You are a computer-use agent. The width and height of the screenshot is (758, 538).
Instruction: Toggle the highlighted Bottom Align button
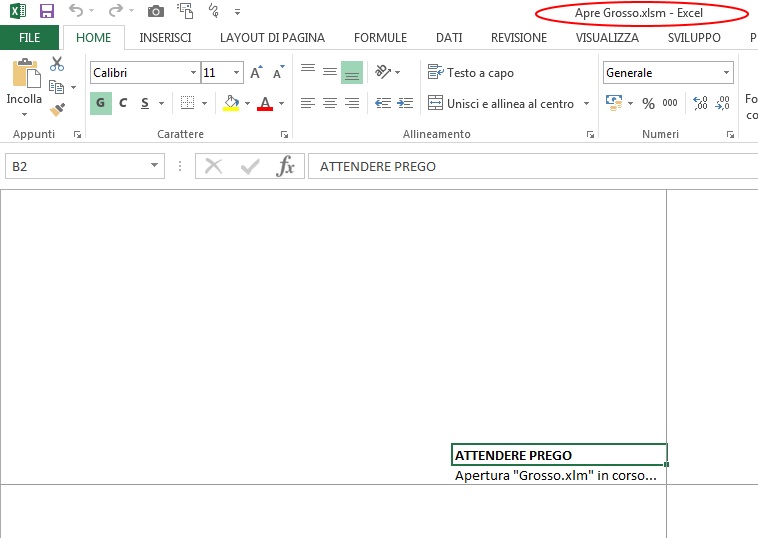pyautogui.click(x=352, y=73)
